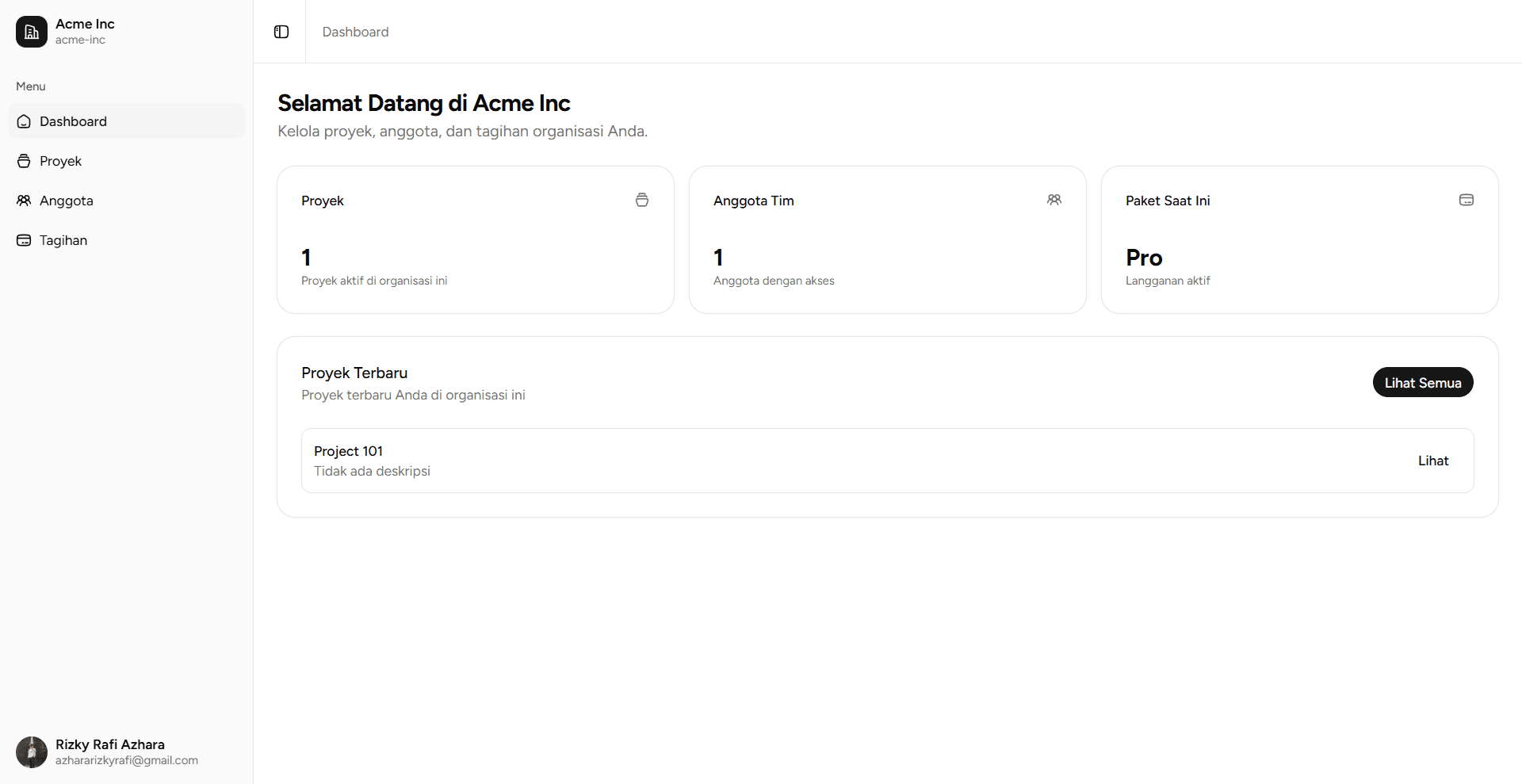Click the credit card icon on Paket Saat Ini
The image size is (1522, 784).
(x=1467, y=200)
